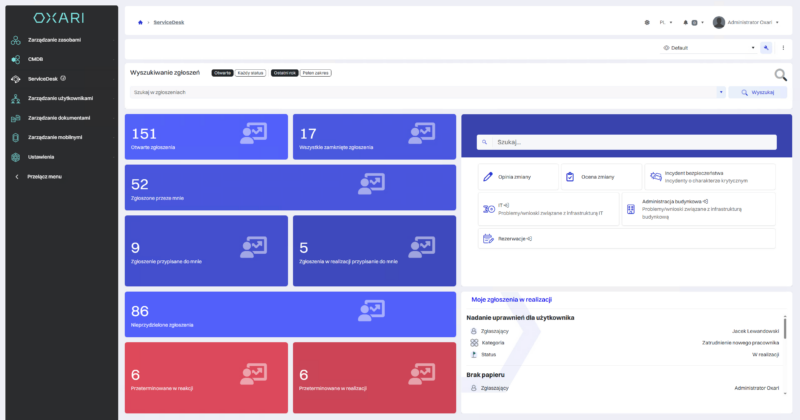Click the Szukaj field in the blue panel
Image resolution: width=800 pixels, height=420 pixels.
(625, 142)
